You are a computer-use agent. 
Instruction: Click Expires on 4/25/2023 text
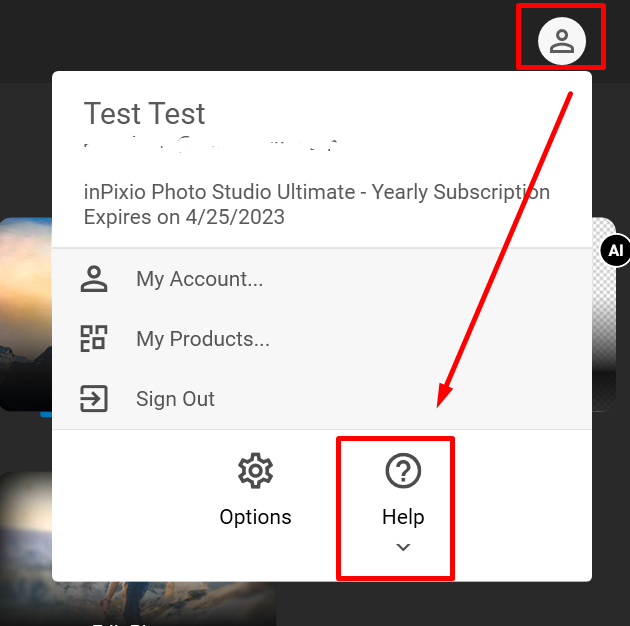(184, 217)
